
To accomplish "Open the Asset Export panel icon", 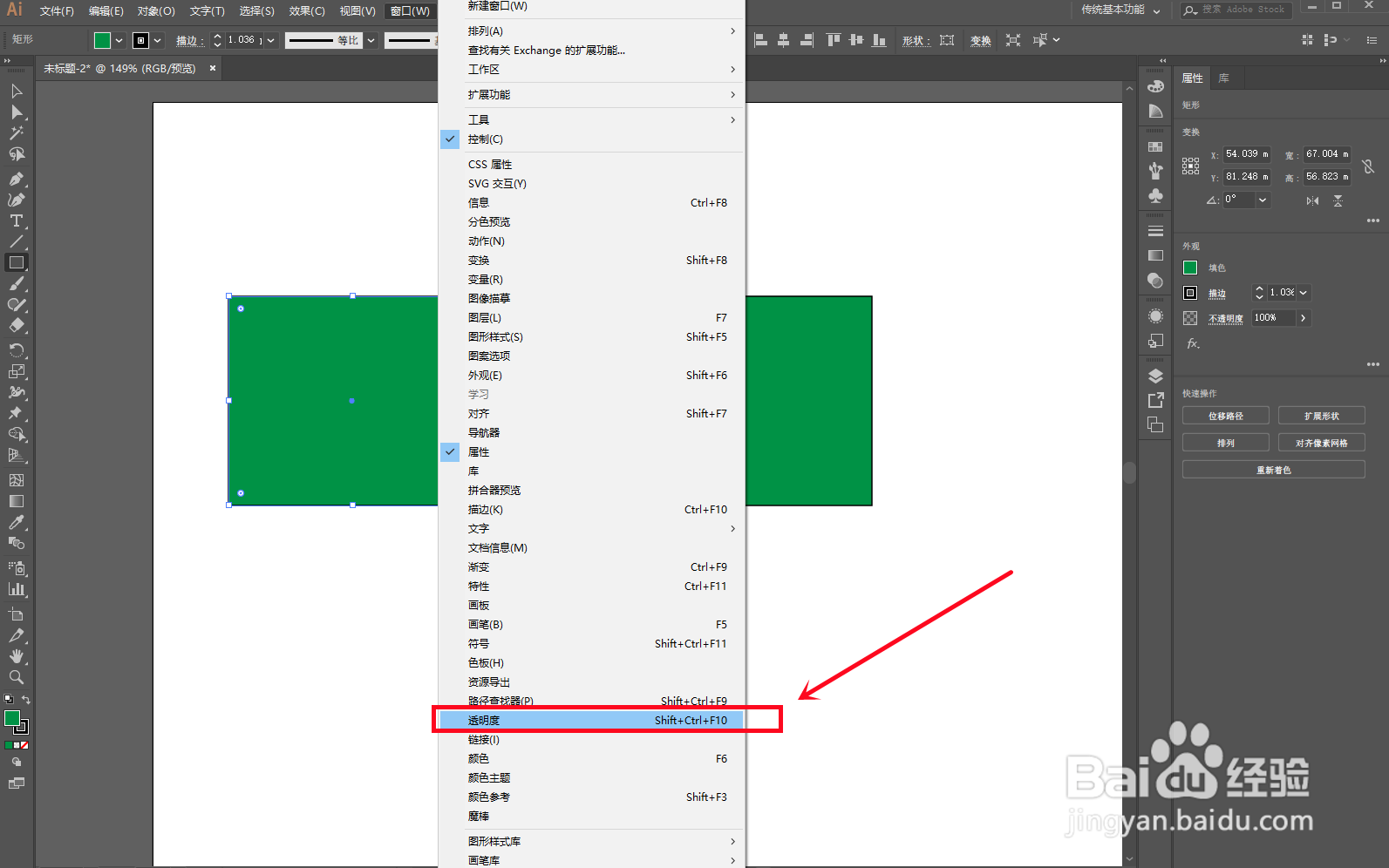I will click(1155, 400).
